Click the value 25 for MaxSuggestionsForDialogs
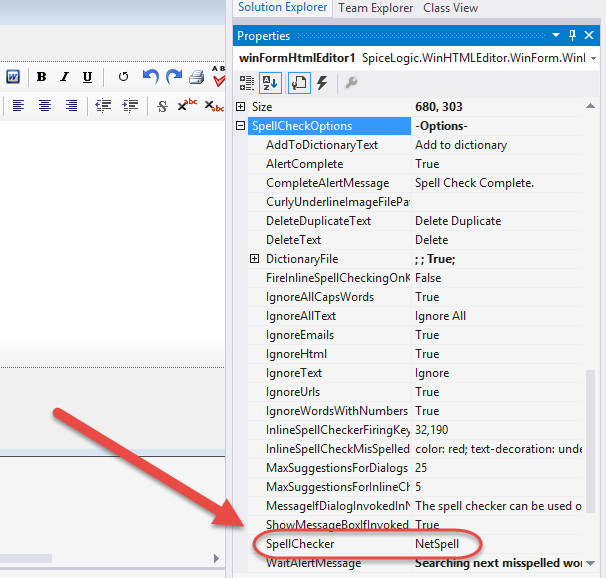Viewport: 606px width, 578px height. [x=497, y=468]
